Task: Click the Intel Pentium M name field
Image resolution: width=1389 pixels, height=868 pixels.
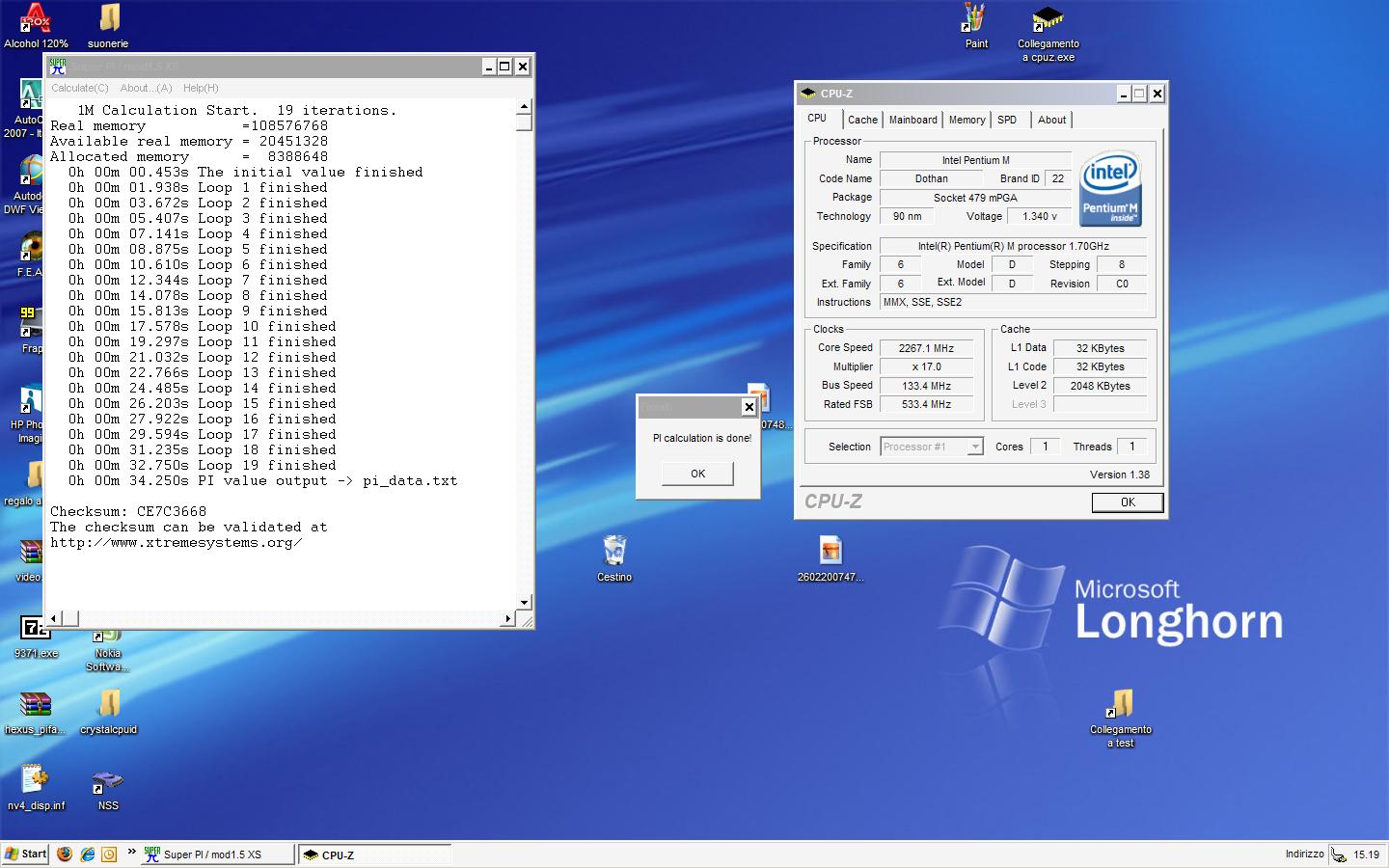Action: [x=975, y=160]
